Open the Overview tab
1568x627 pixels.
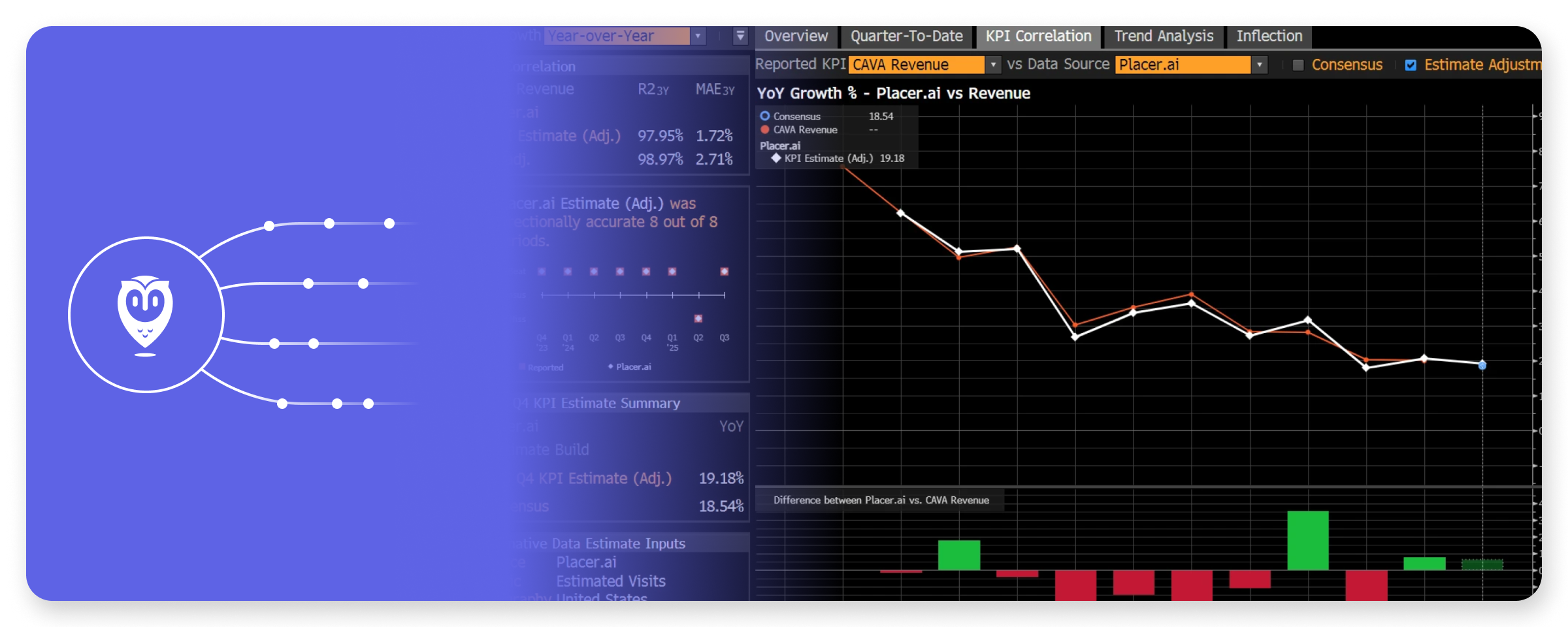[796, 36]
